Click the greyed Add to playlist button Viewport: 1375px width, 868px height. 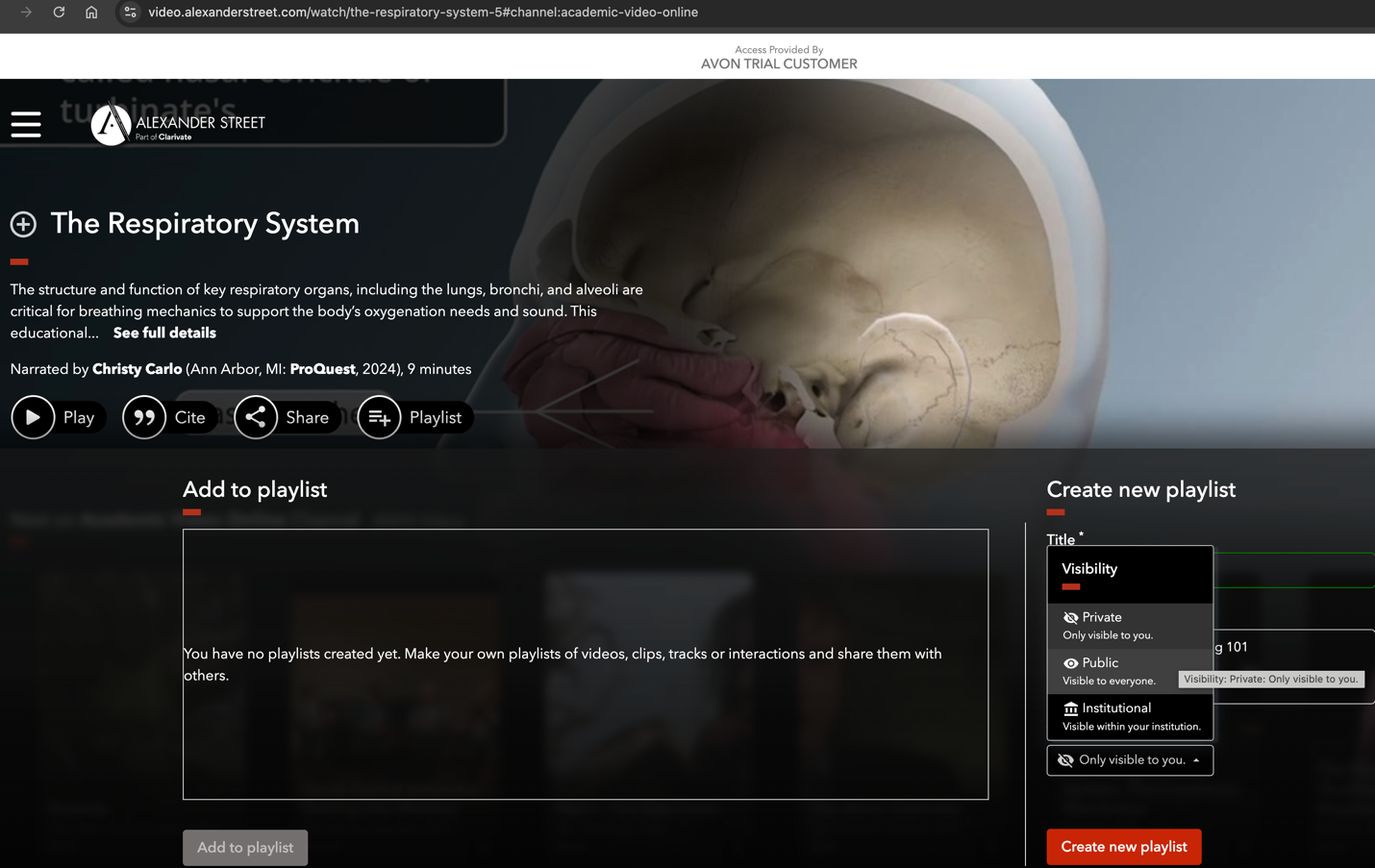245,848
